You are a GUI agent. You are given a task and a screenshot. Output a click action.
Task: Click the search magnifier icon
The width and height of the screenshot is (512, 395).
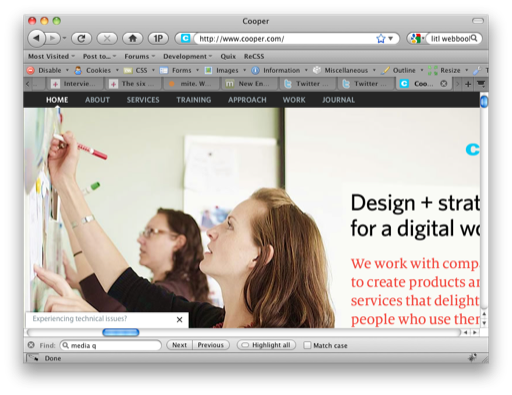[474, 39]
